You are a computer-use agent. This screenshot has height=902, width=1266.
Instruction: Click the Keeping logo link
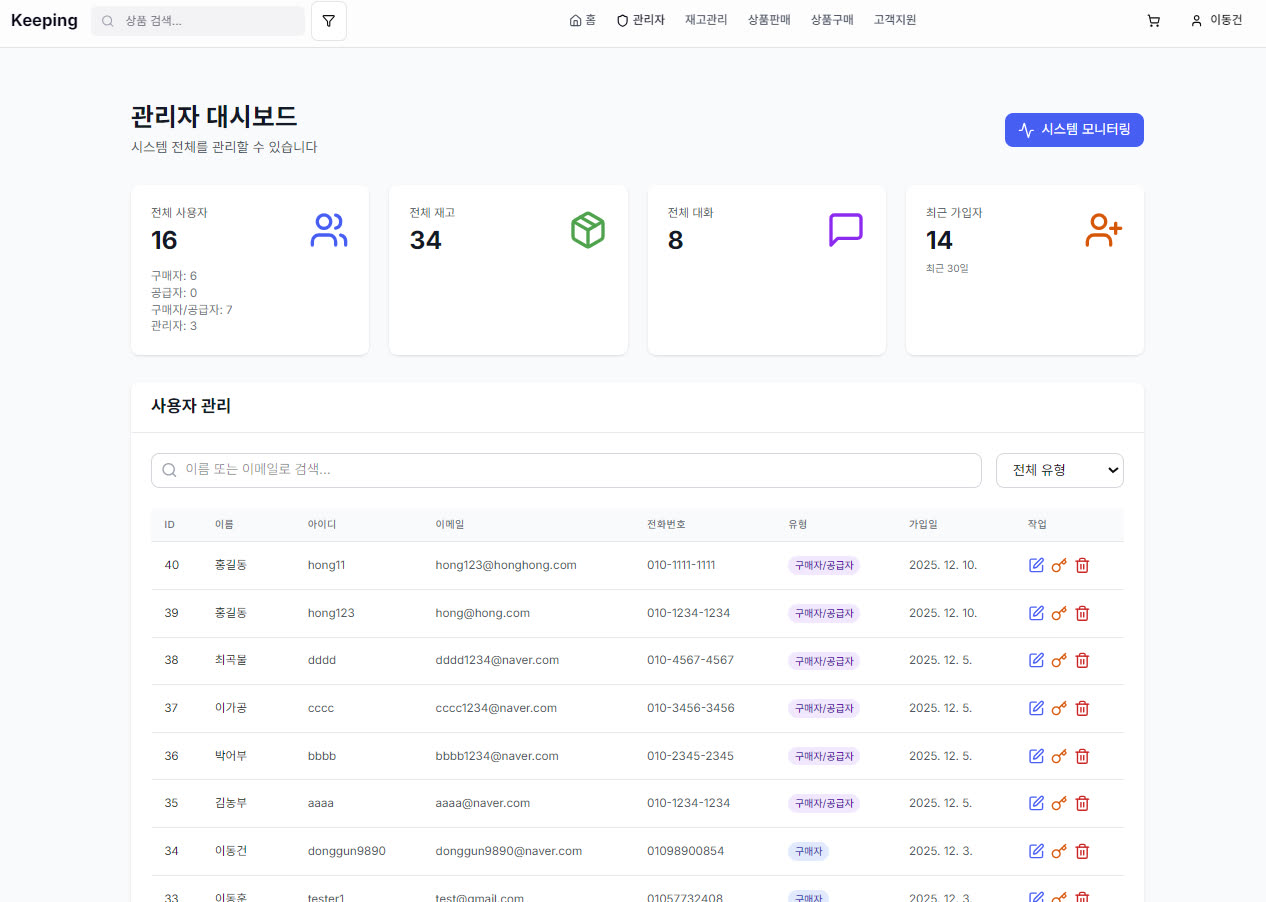click(x=44, y=21)
